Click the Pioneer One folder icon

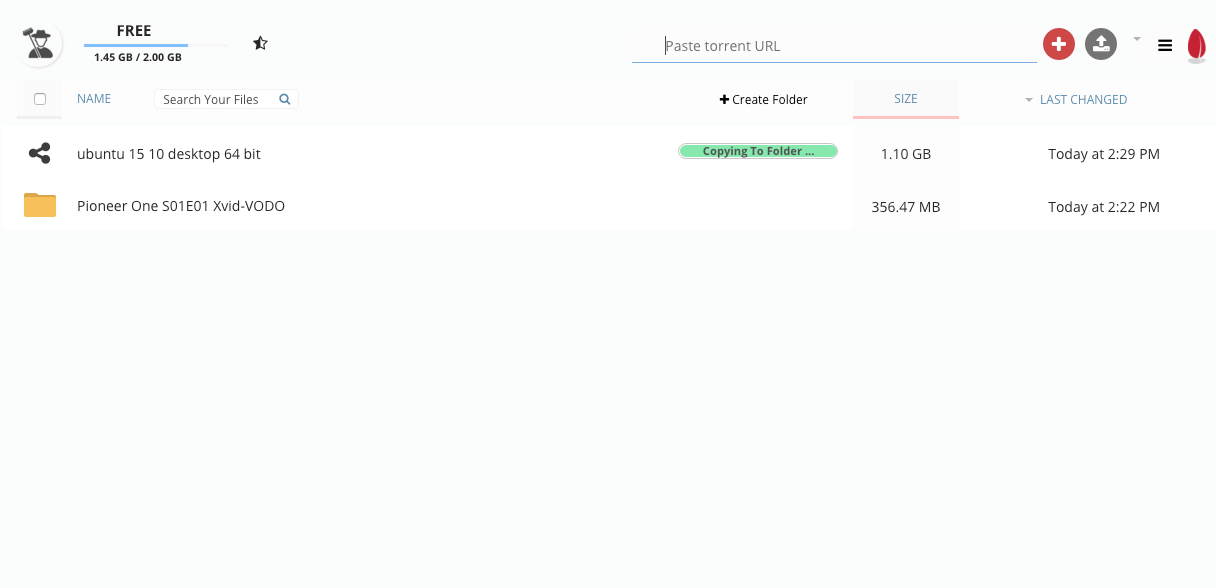click(40, 205)
